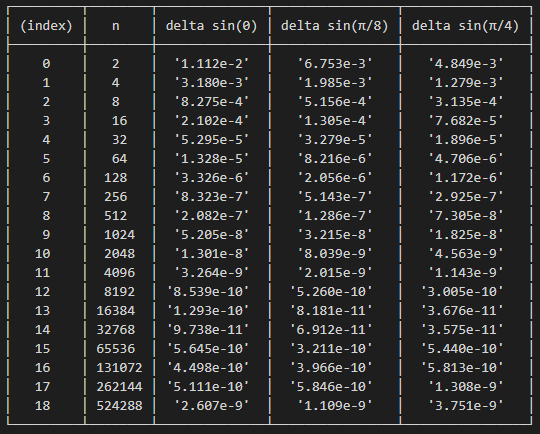This screenshot has width=540, height=434.
Task: Click the n value 65536
Action: 115,349
